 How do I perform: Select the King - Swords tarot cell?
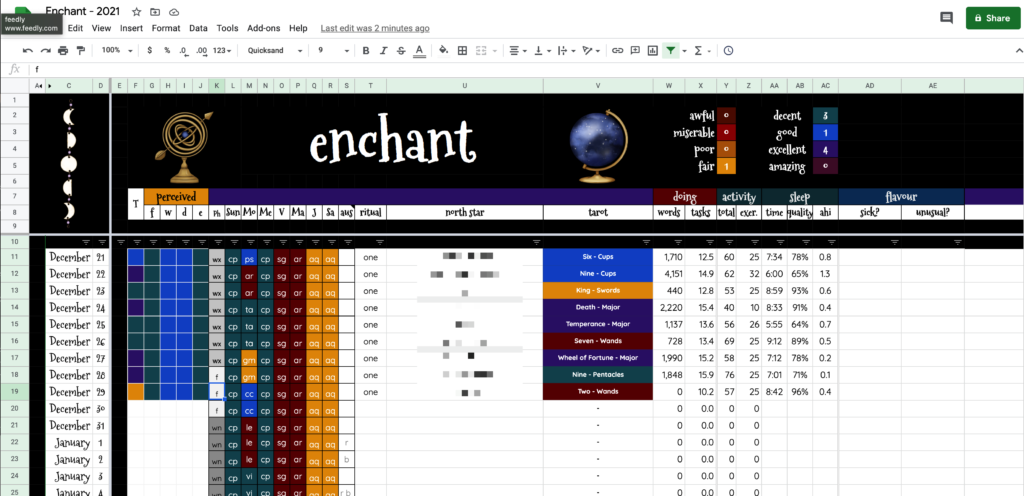pyautogui.click(x=598, y=291)
